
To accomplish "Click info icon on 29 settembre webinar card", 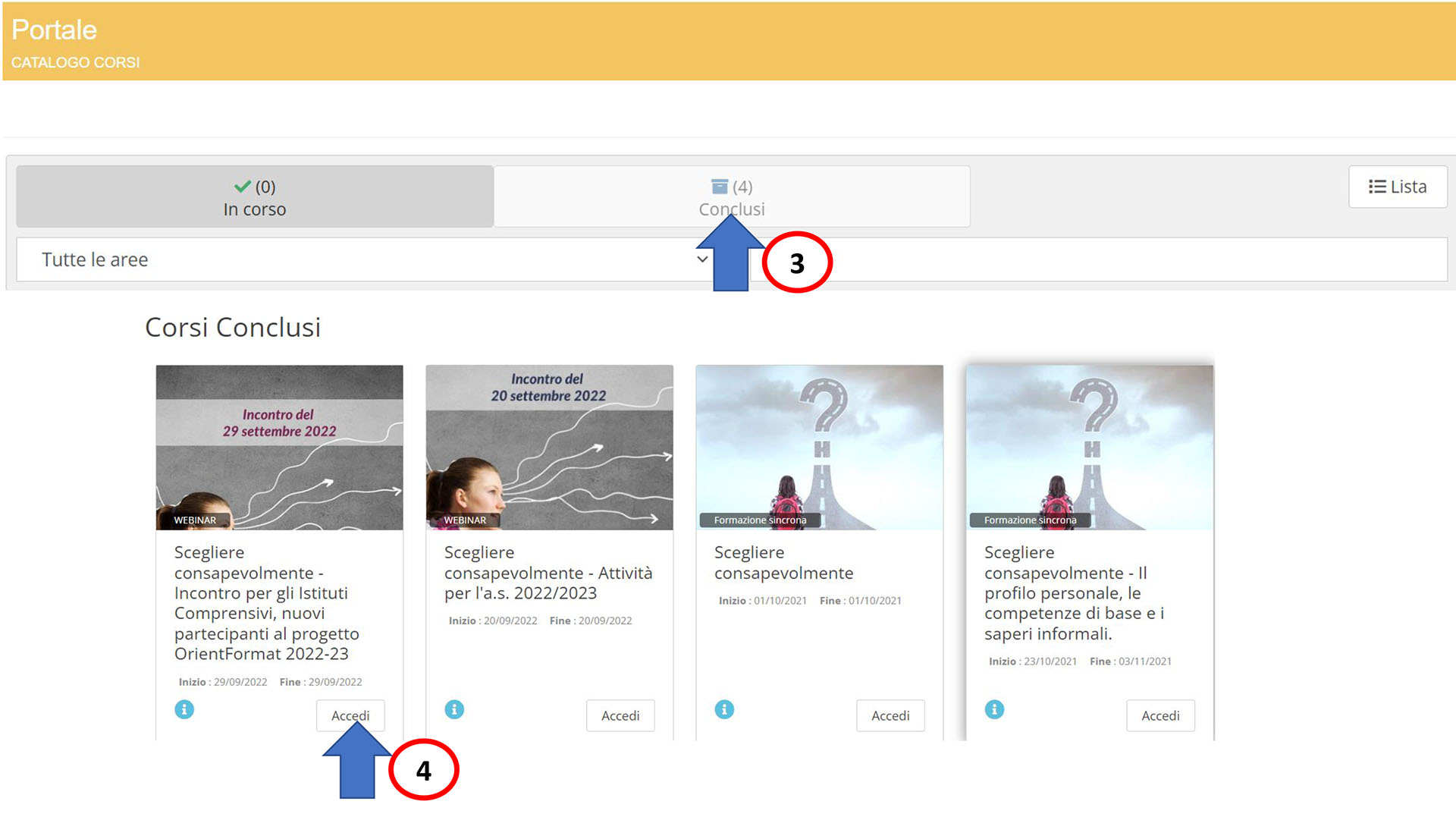I will pos(184,709).
